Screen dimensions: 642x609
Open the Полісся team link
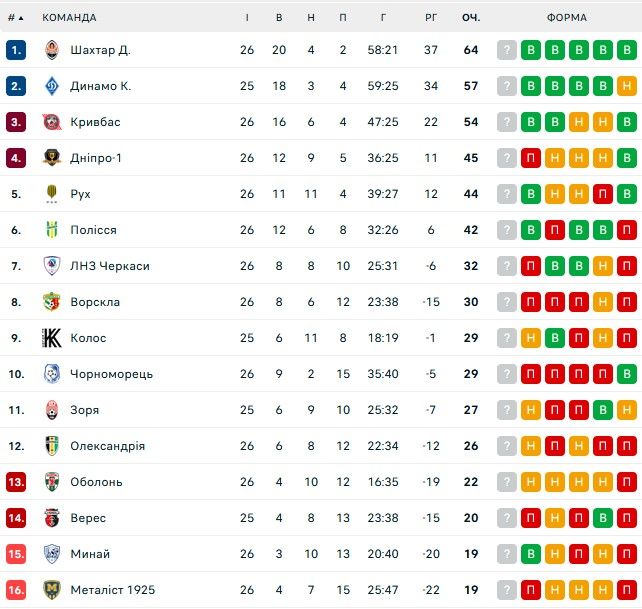click(93, 230)
